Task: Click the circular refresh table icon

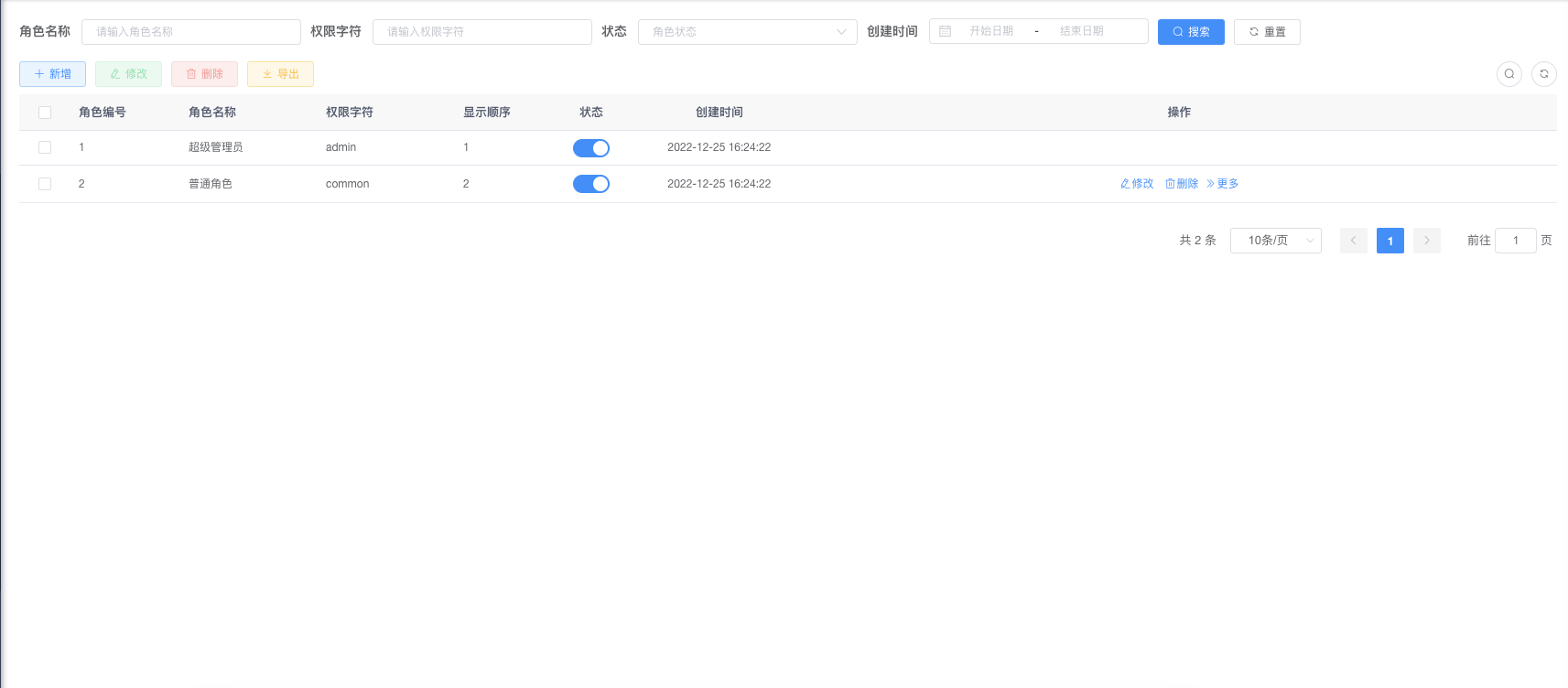Action: pyautogui.click(x=1544, y=74)
